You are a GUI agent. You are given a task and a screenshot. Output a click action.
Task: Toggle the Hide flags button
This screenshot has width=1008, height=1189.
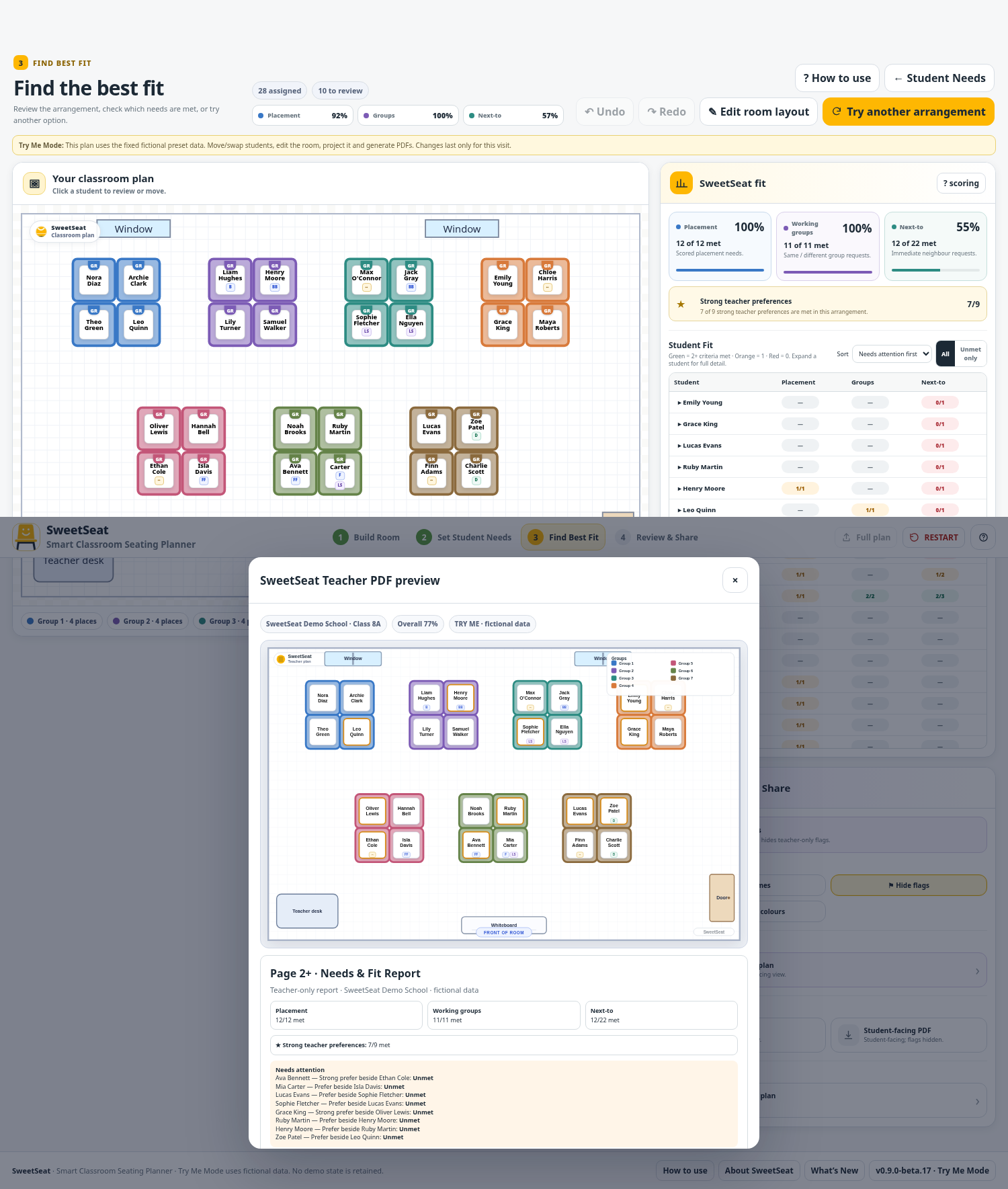(909, 885)
